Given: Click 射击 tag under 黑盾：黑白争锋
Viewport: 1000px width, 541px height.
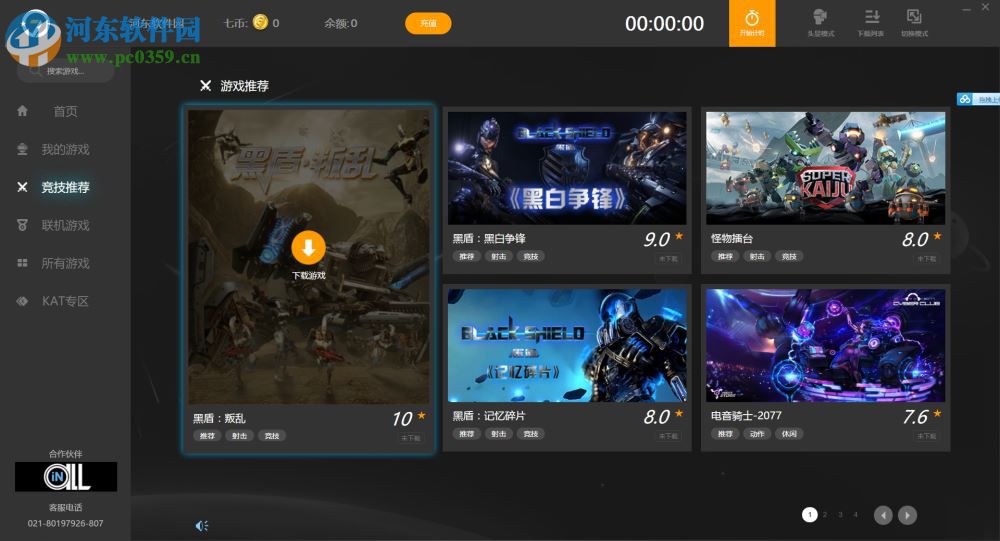Looking at the screenshot, I should [499, 256].
